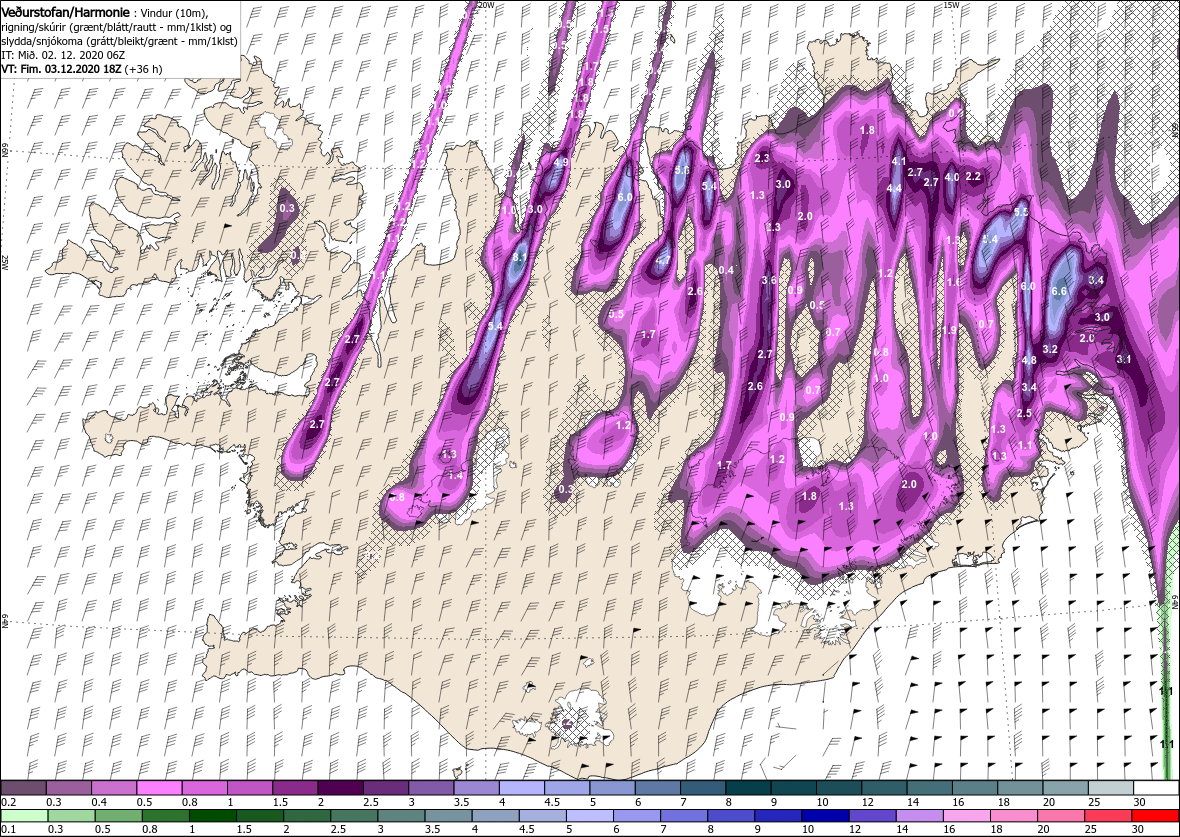Select upper legend bright pink swatch above 0.5
Screen dimensions: 1180x837
tap(159, 788)
